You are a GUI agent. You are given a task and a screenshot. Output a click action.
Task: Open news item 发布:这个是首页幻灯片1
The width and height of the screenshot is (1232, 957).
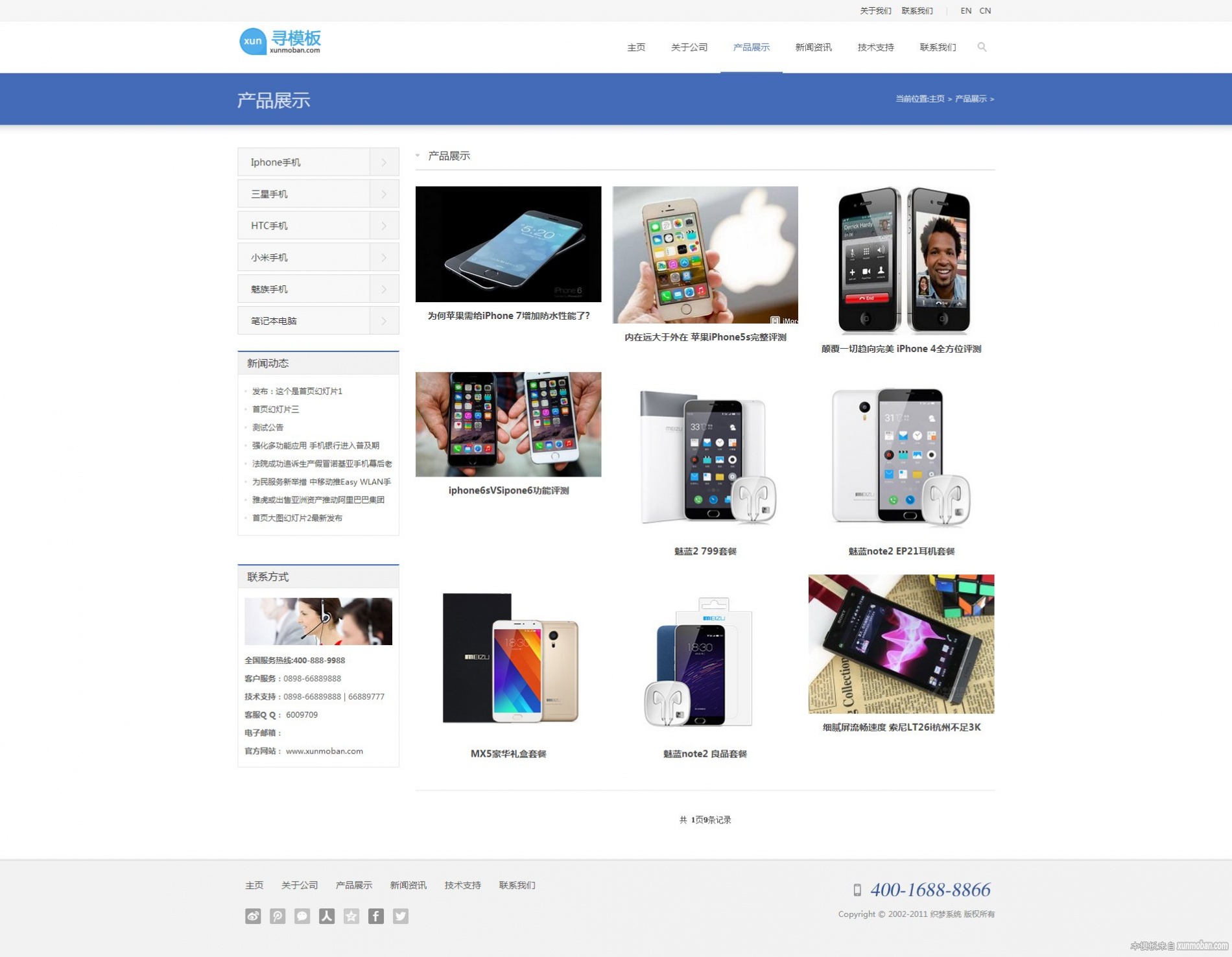[x=297, y=391]
